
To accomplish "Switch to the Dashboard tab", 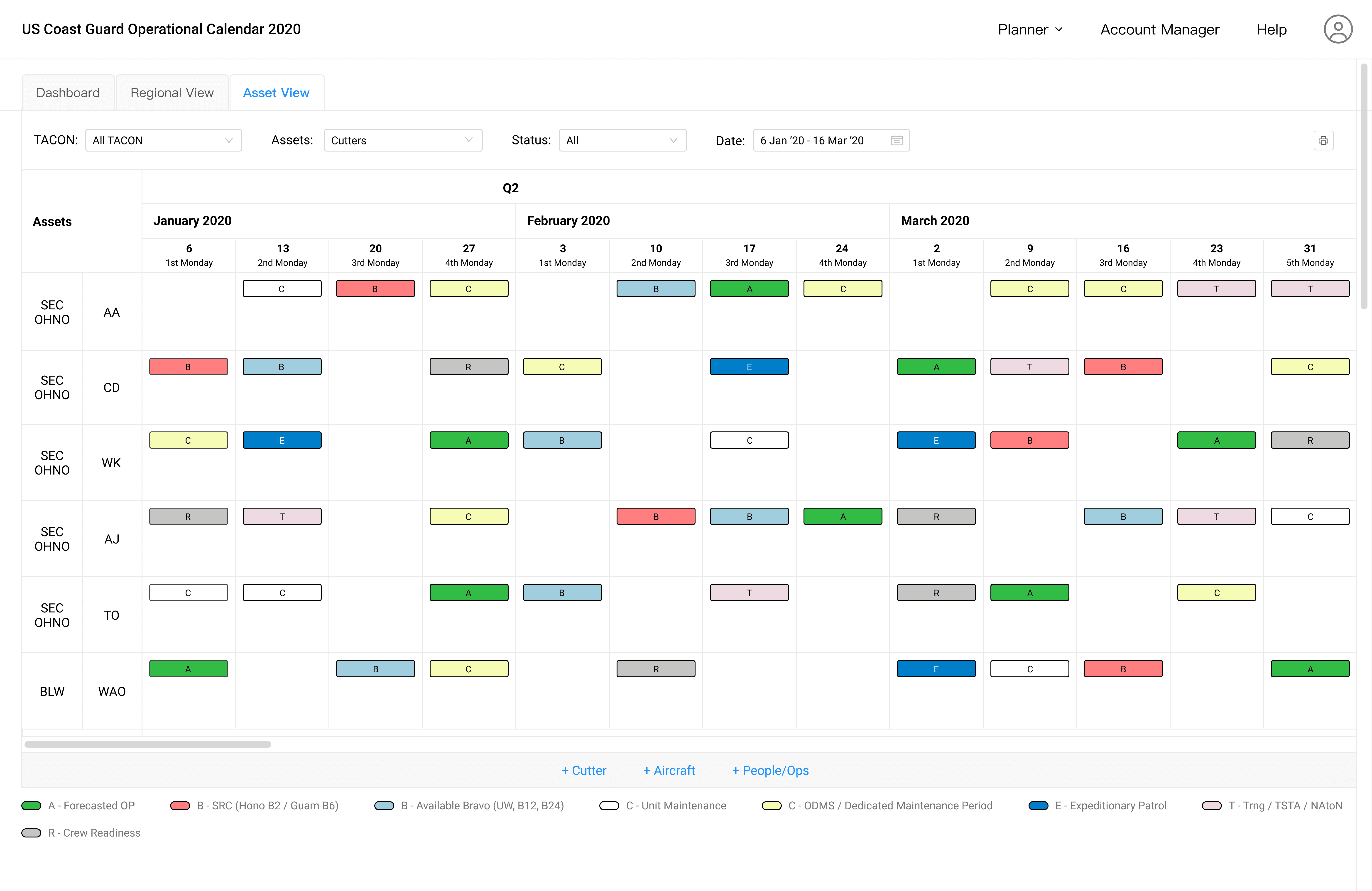I will pyautogui.click(x=68, y=93).
